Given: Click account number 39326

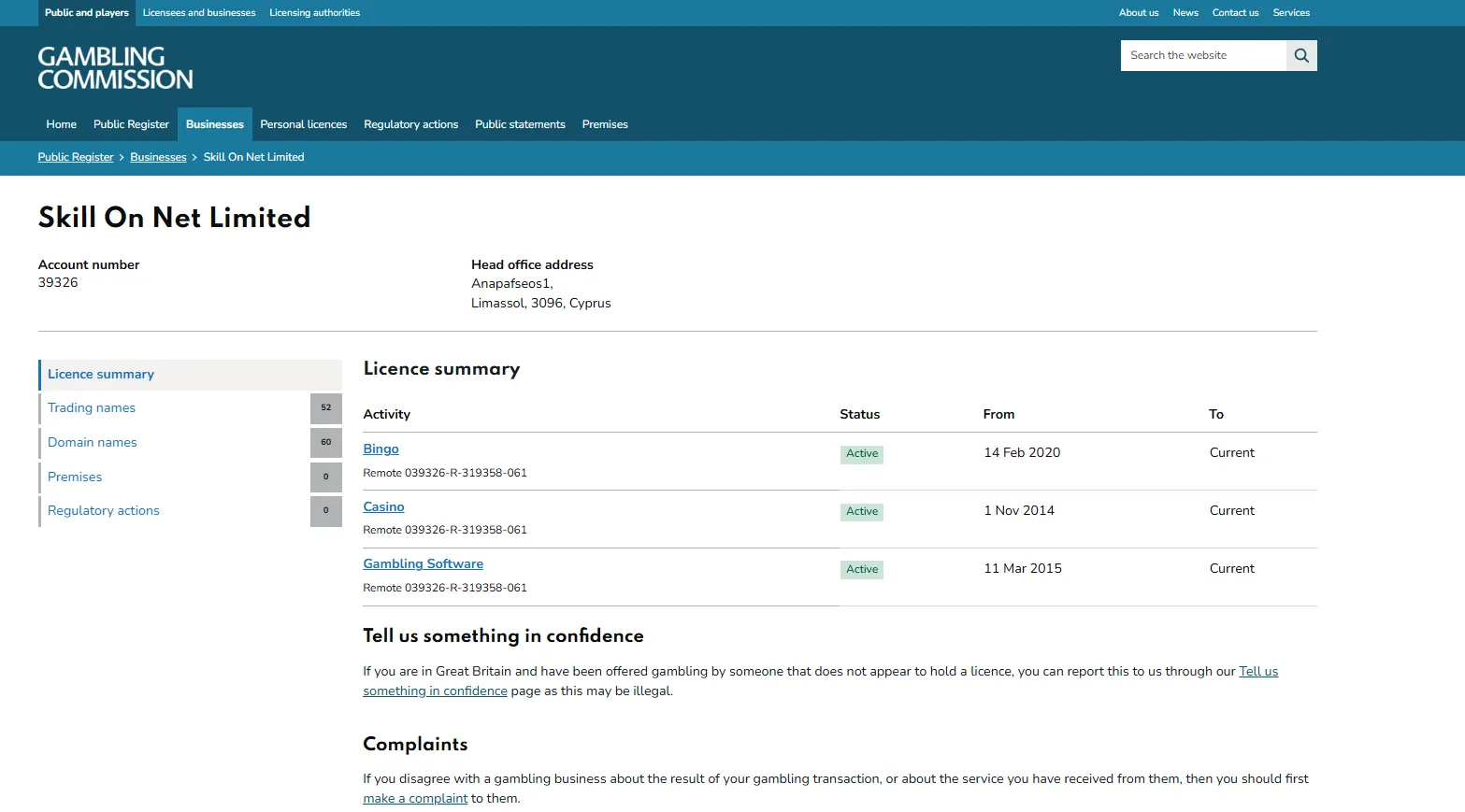Looking at the screenshot, I should (58, 283).
